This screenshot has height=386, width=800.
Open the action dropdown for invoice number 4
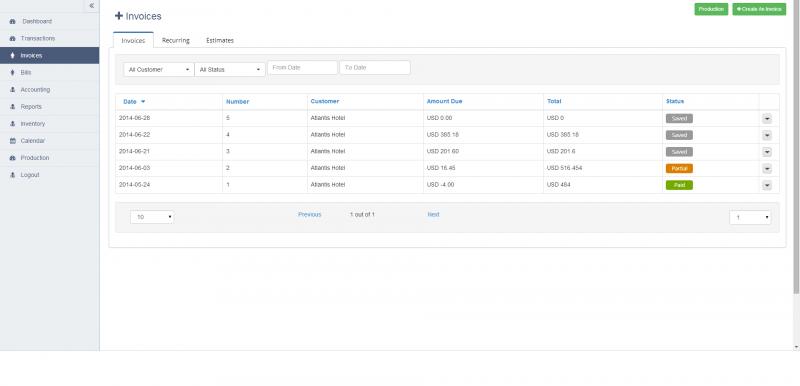[767, 136]
